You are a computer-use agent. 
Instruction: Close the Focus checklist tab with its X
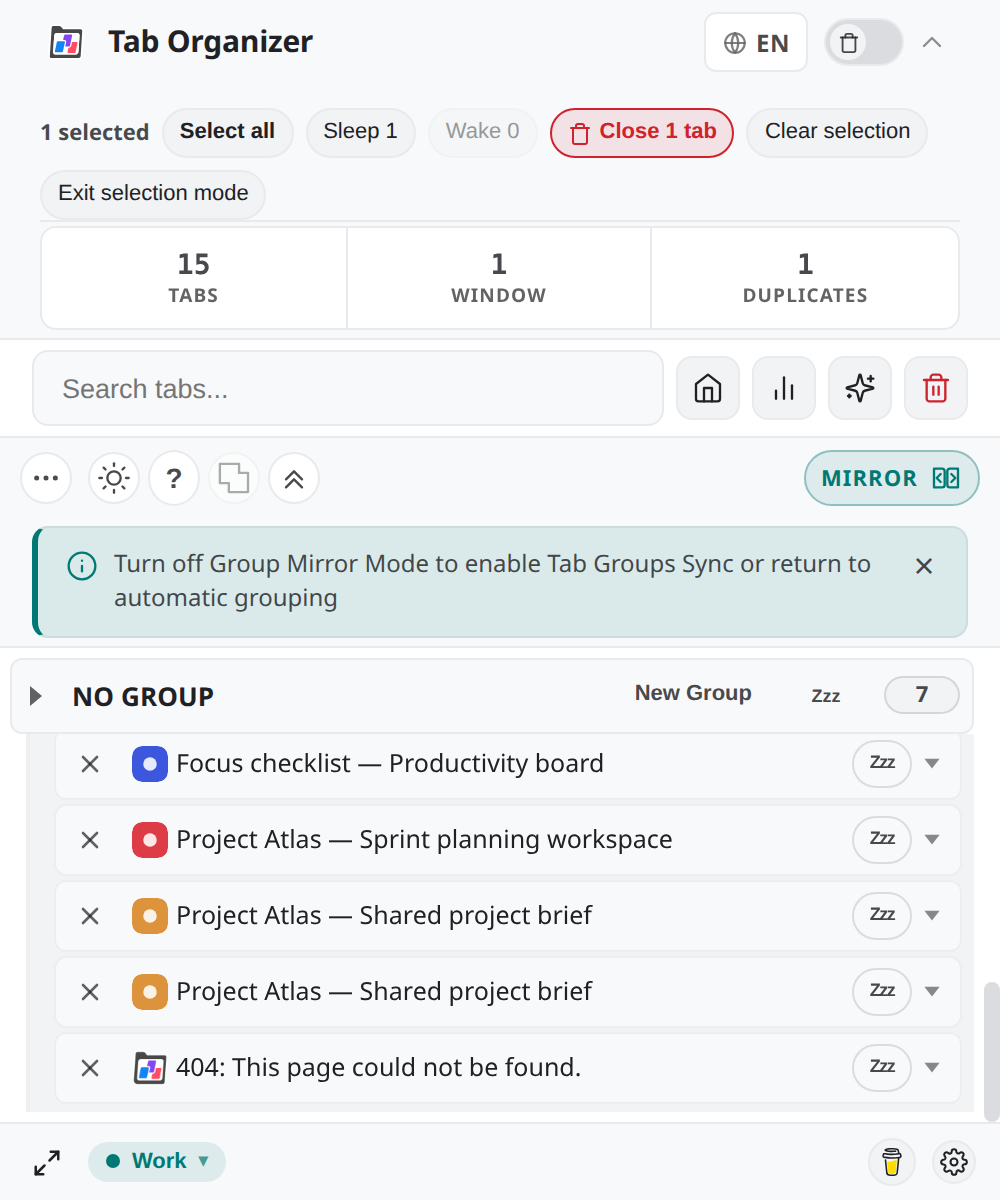(90, 764)
